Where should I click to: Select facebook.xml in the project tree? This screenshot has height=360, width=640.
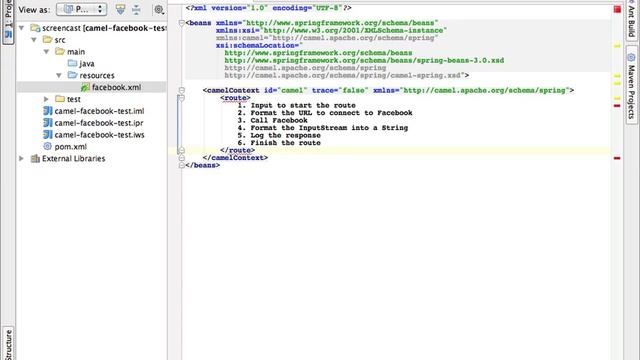tap(116, 87)
